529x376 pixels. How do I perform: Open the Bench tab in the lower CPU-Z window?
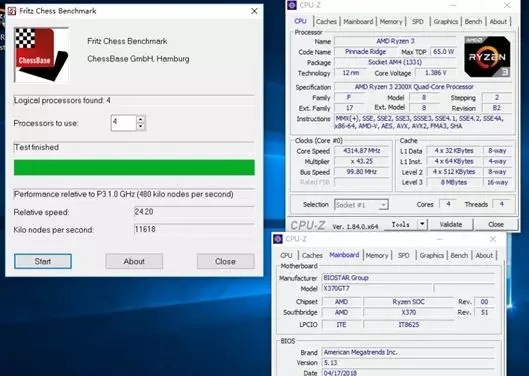[459, 256]
